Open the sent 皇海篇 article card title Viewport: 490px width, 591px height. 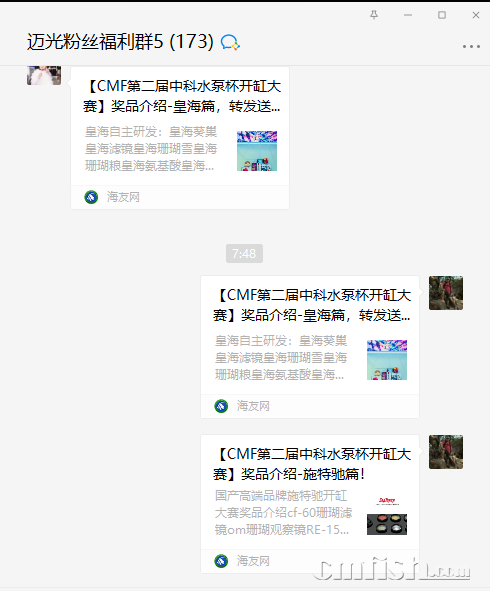coord(312,305)
